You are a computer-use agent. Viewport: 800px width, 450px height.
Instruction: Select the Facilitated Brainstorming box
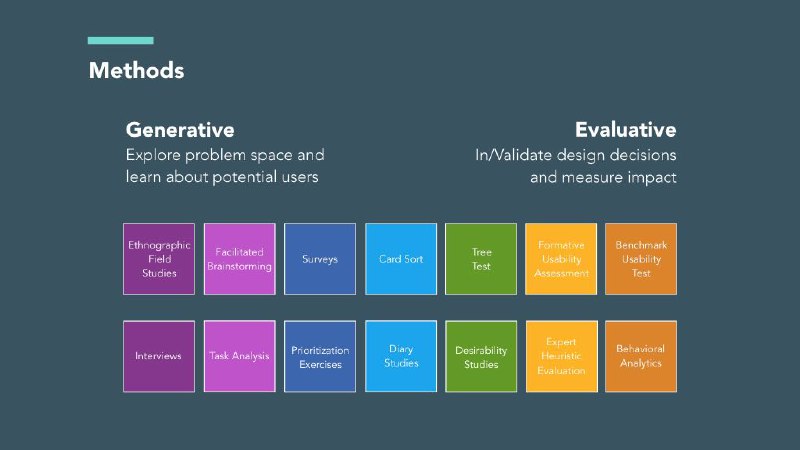tap(239, 259)
